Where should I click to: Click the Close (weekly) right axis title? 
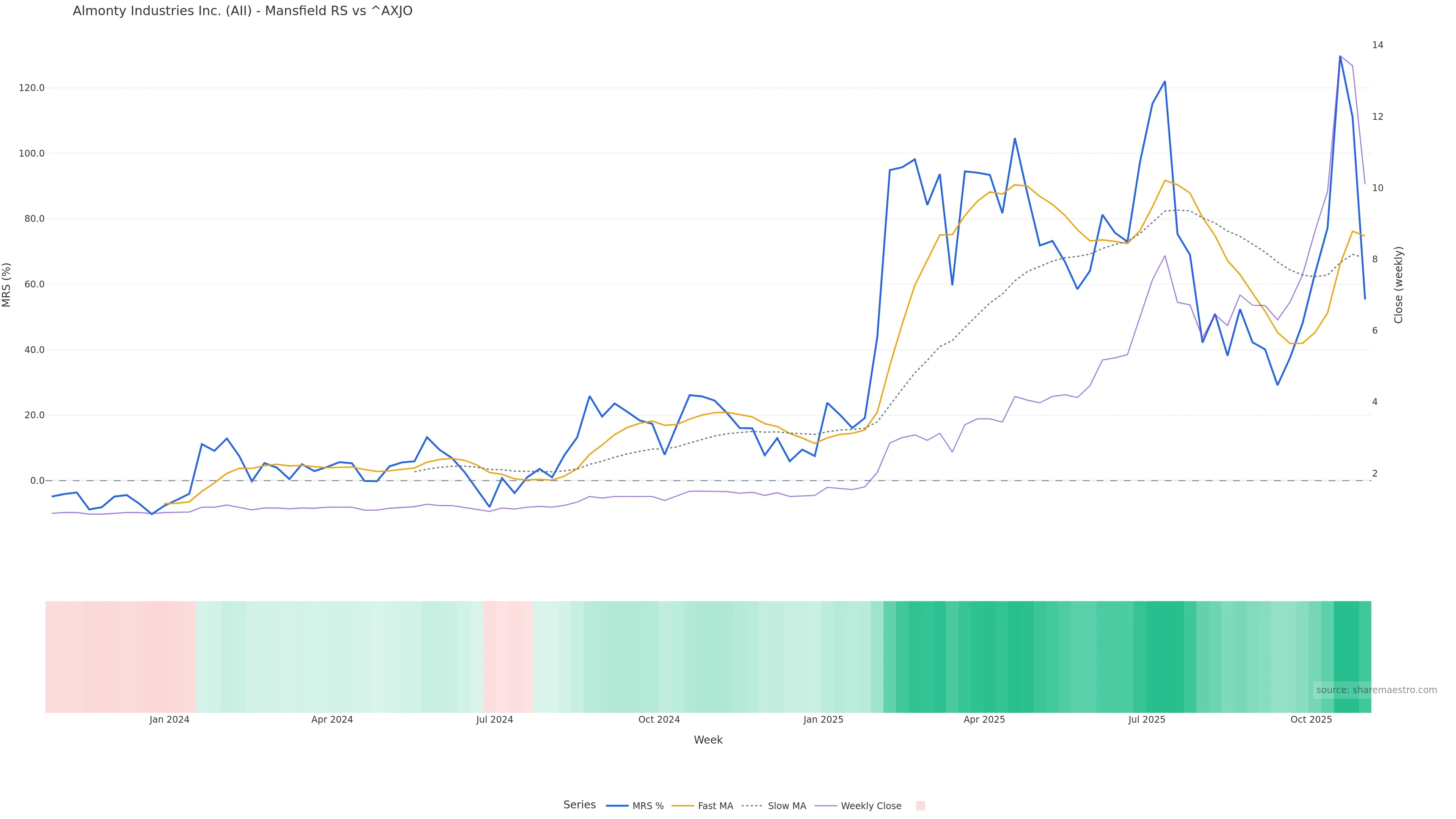1398,285
